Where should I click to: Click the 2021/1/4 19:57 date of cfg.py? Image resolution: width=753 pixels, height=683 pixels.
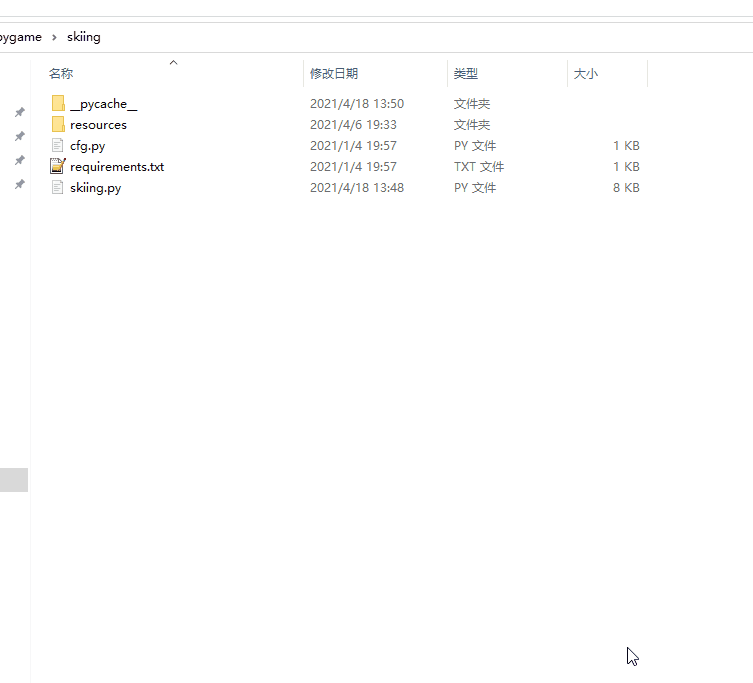pyautogui.click(x=353, y=146)
